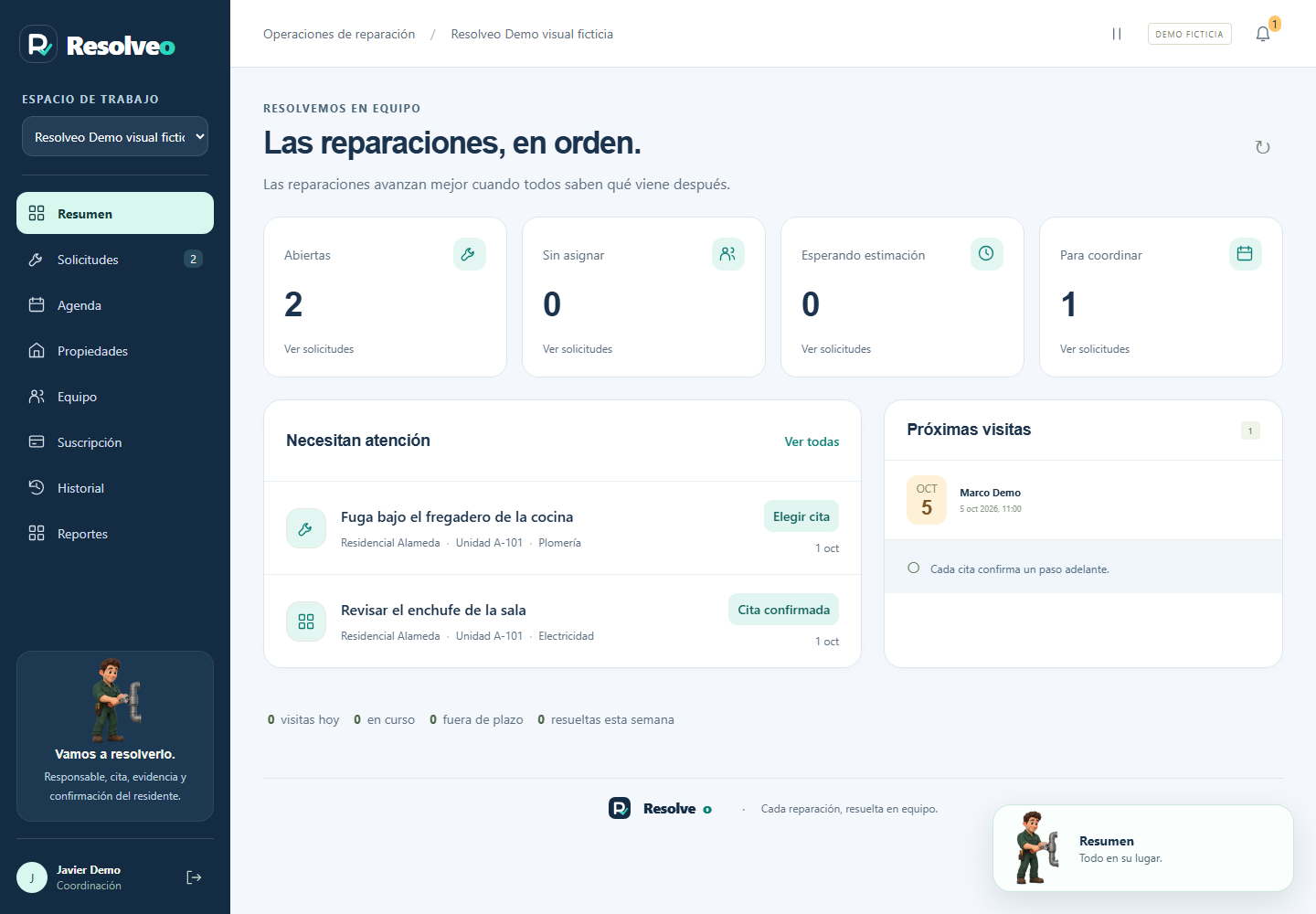This screenshot has width=1316, height=914.
Task: Click the Vamos a resolverlo mascot card
Action: pos(115,736)
